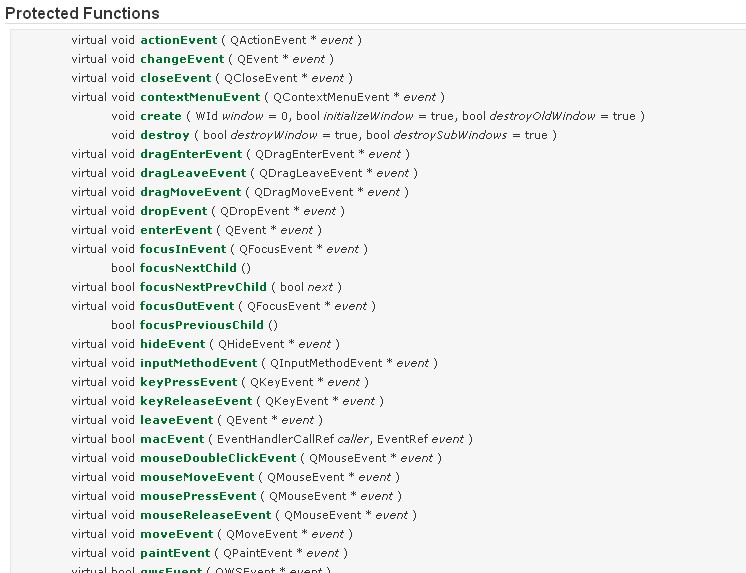Open the destroy function link
Screen dimensions: 746x573
click(x=164, y=135)
